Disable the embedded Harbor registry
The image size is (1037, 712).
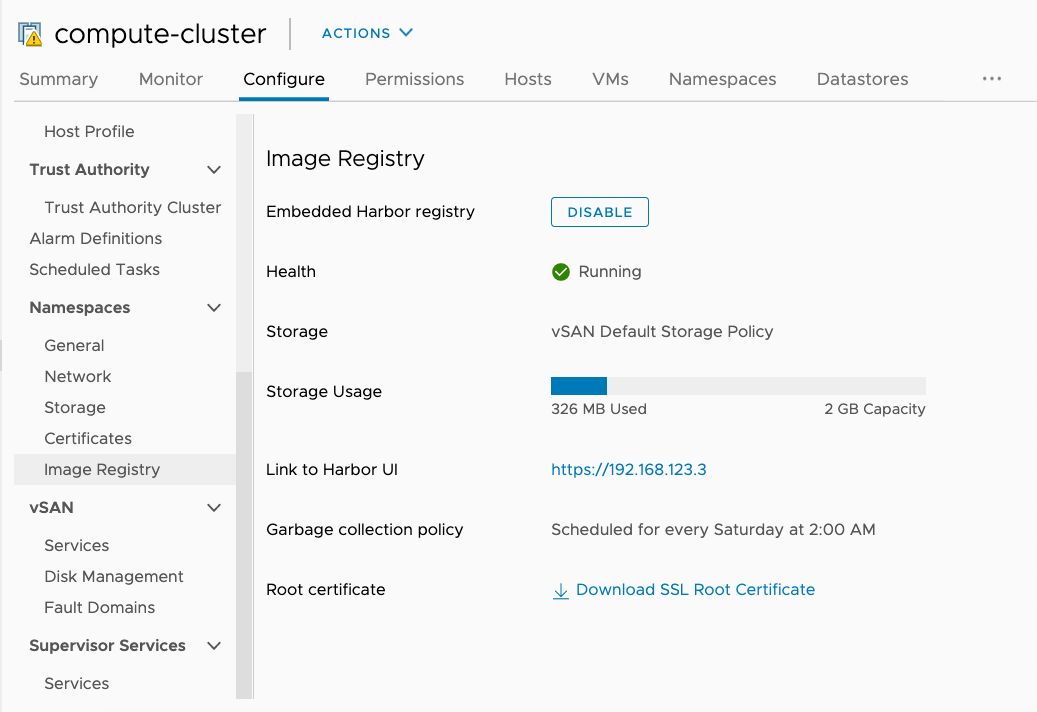[x=600, y=212]
